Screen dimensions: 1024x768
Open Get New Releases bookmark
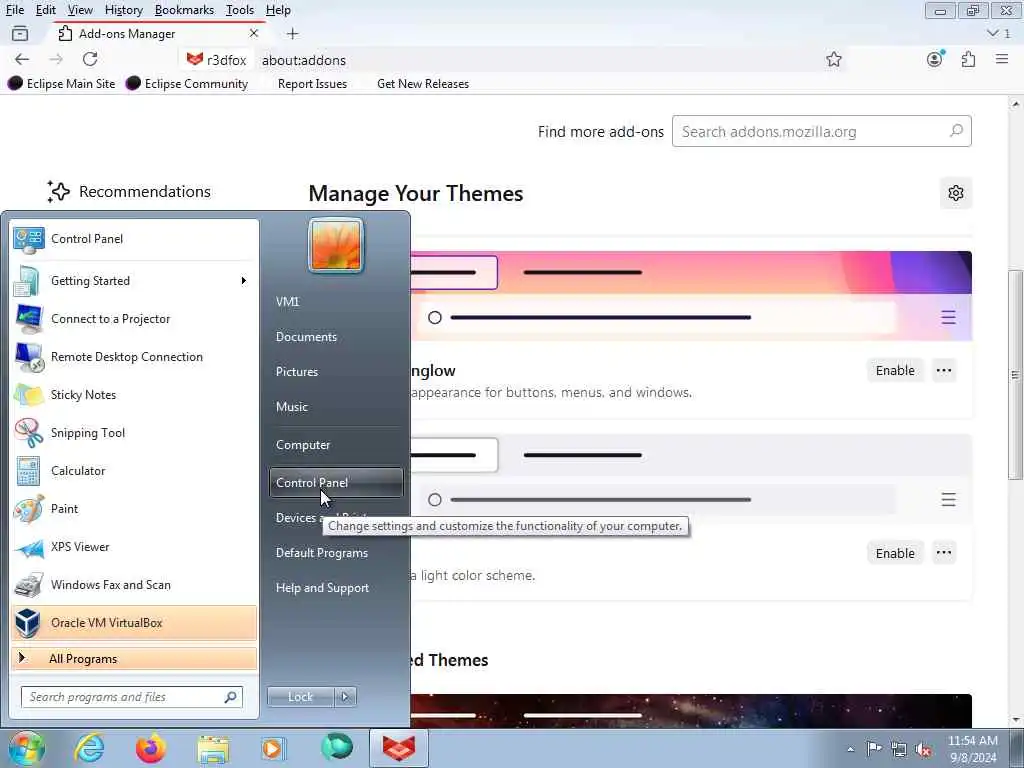coord(423,84)
